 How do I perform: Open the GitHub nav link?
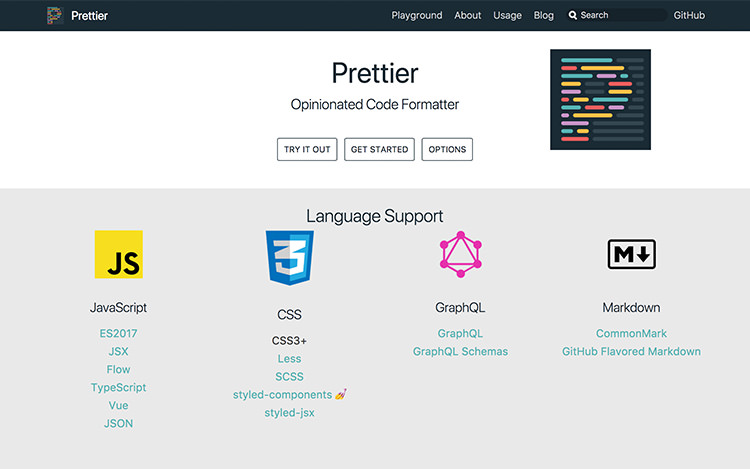(x=689, y=15)
